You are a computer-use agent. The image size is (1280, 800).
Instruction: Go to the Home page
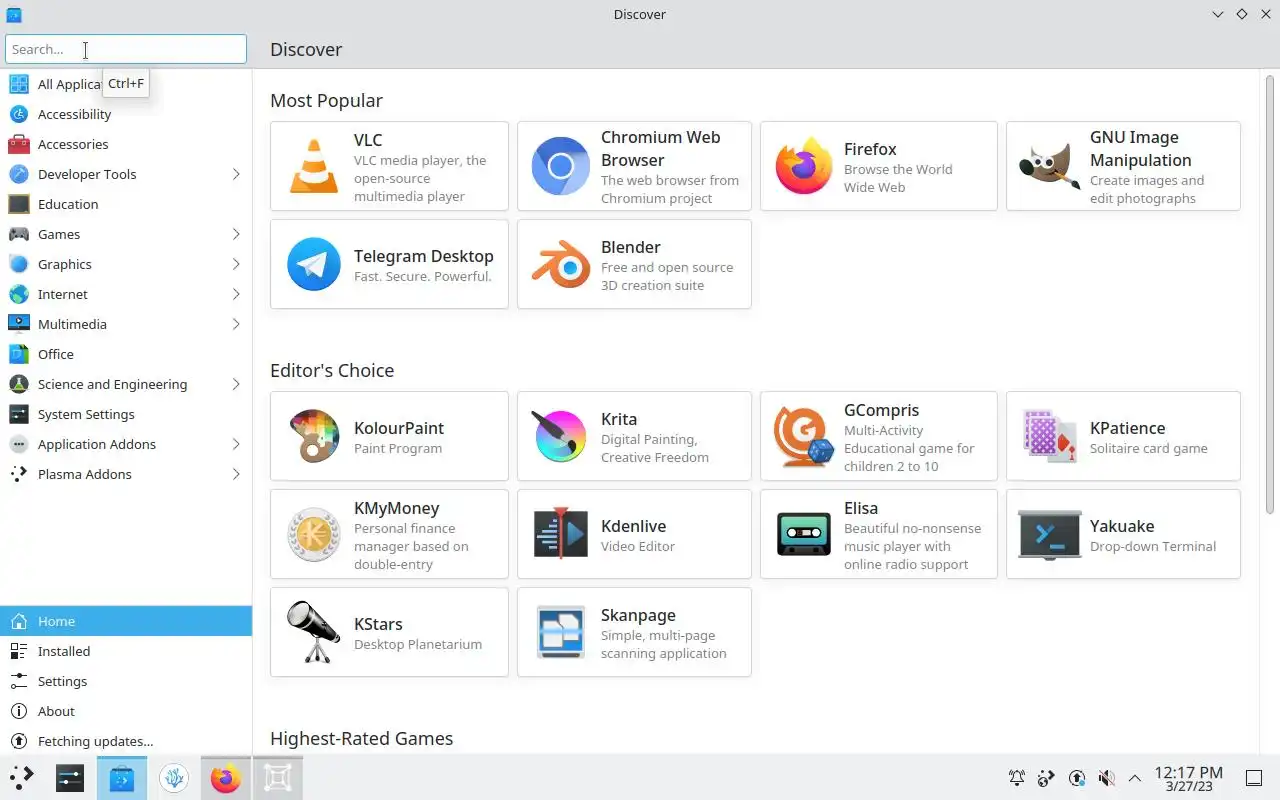coord(126,621)
